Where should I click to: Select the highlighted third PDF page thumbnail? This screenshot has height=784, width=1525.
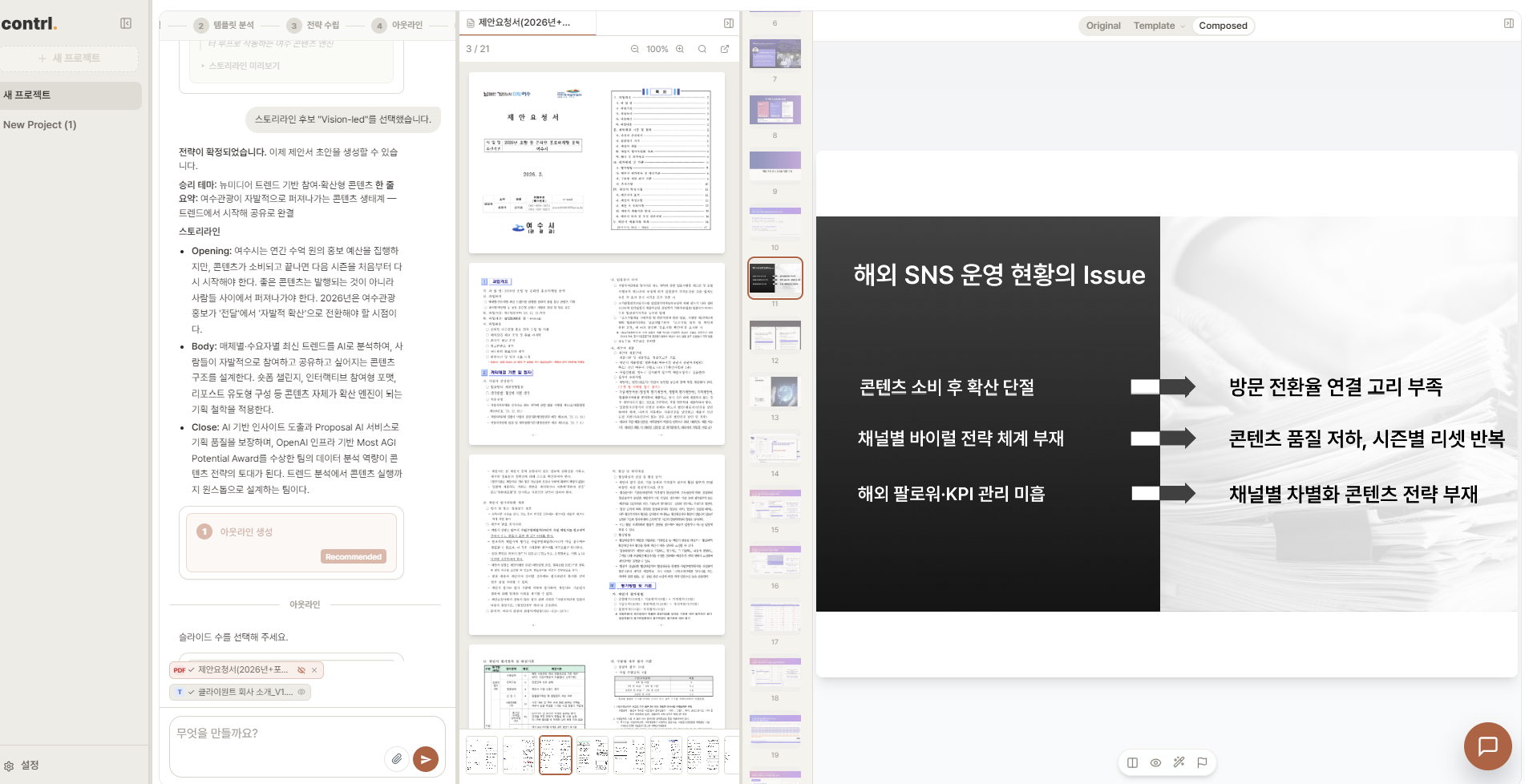[556, 755]
